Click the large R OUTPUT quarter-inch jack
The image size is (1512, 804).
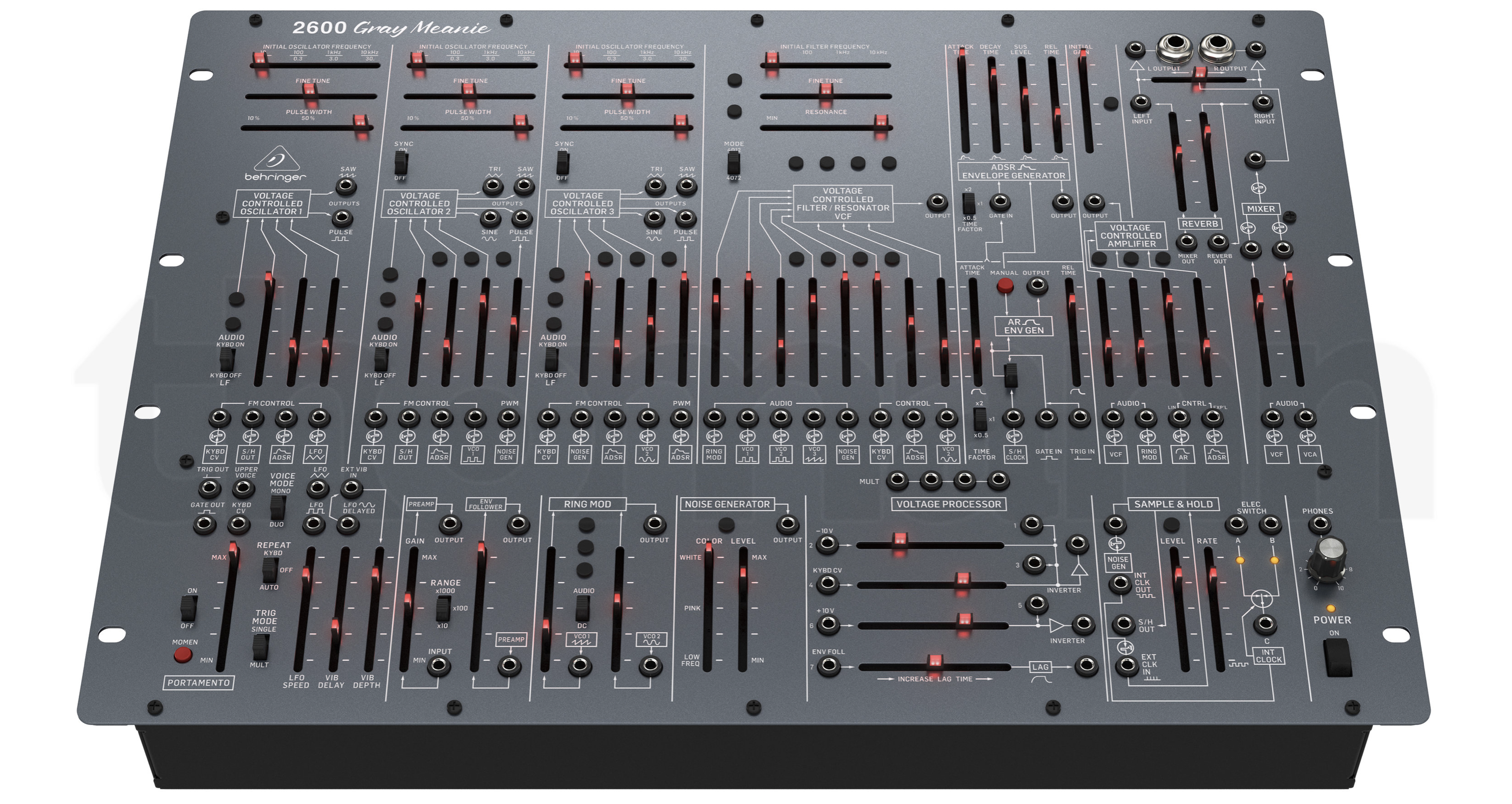pos(1217,48)
